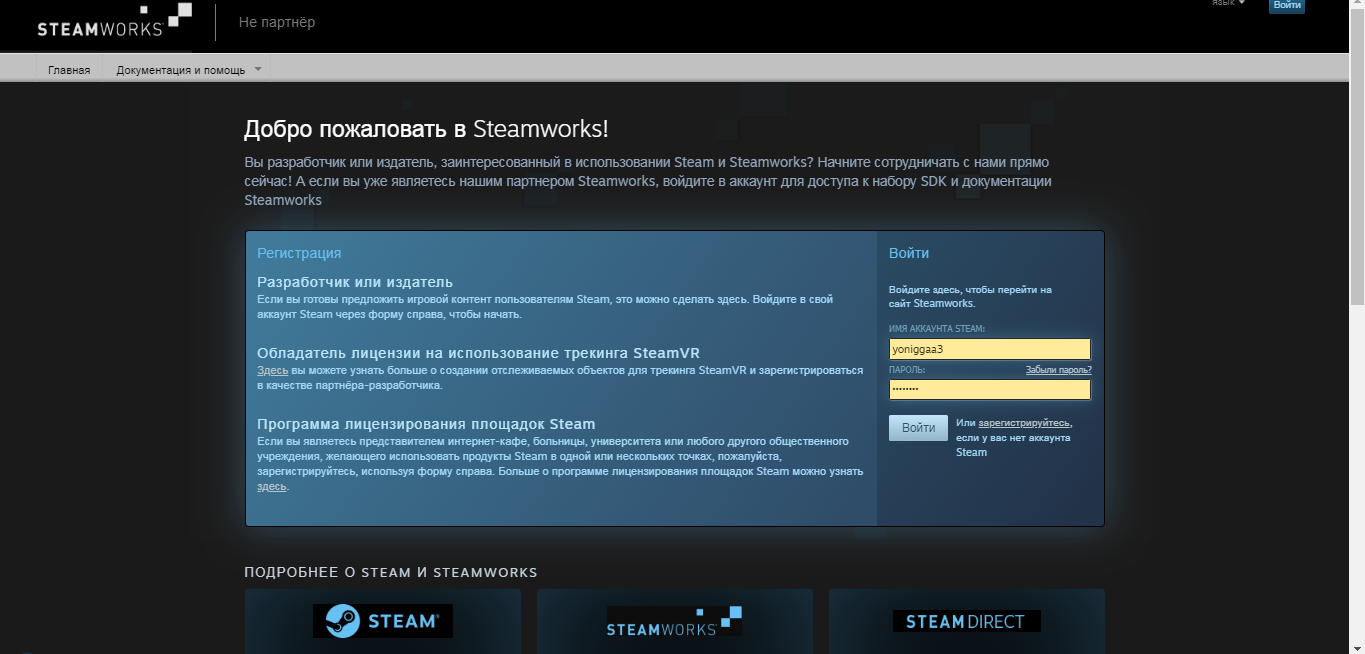Click the vertical scrollbar thumb

coord(1357,150)
